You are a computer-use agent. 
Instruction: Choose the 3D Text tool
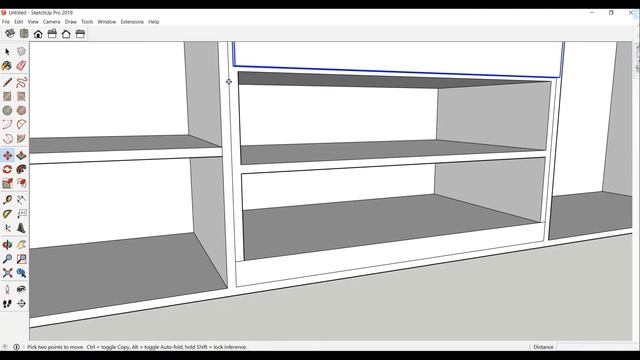tap(21, 228)
